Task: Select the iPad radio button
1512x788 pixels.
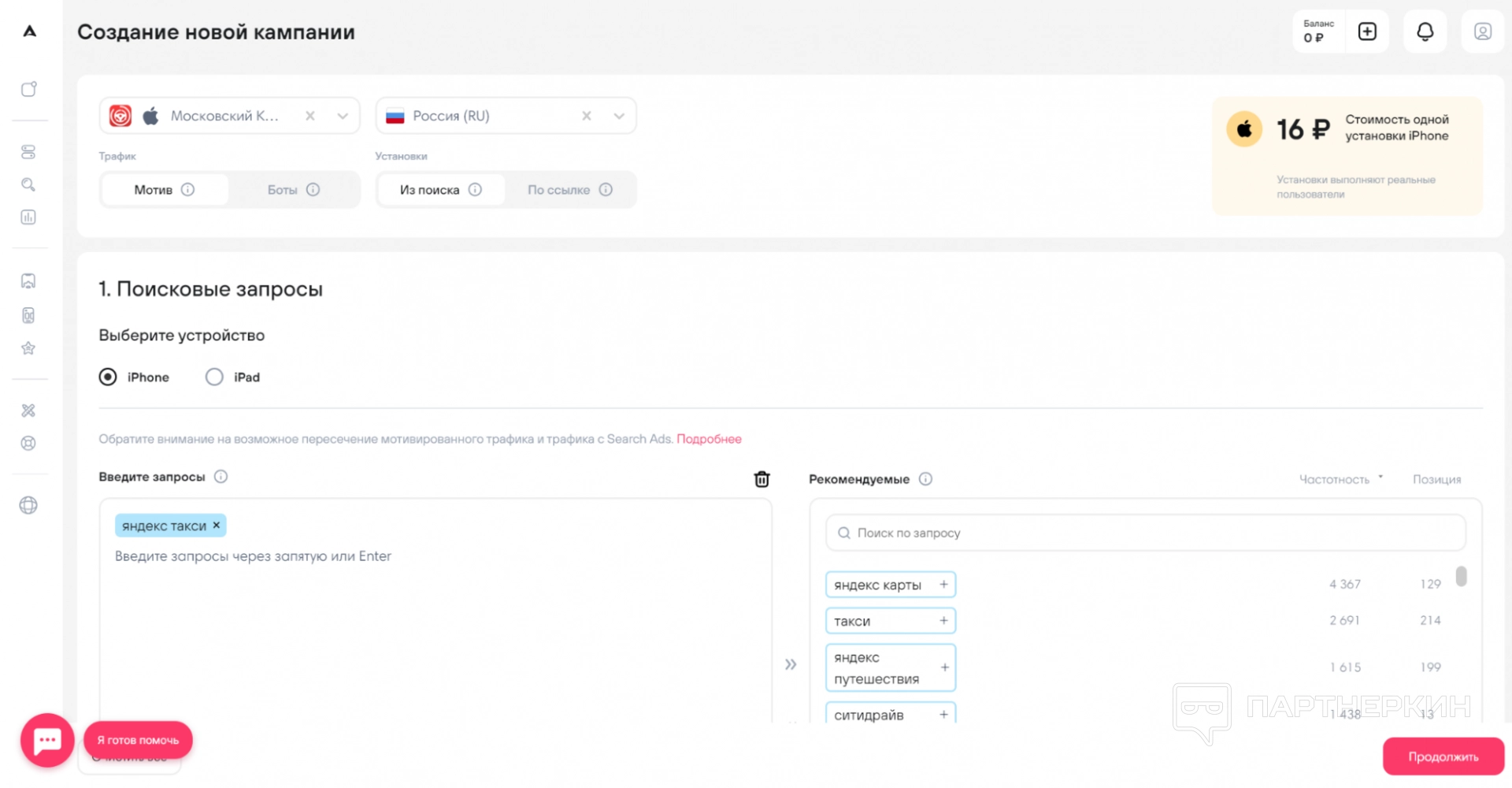Action: coord(214,377)
